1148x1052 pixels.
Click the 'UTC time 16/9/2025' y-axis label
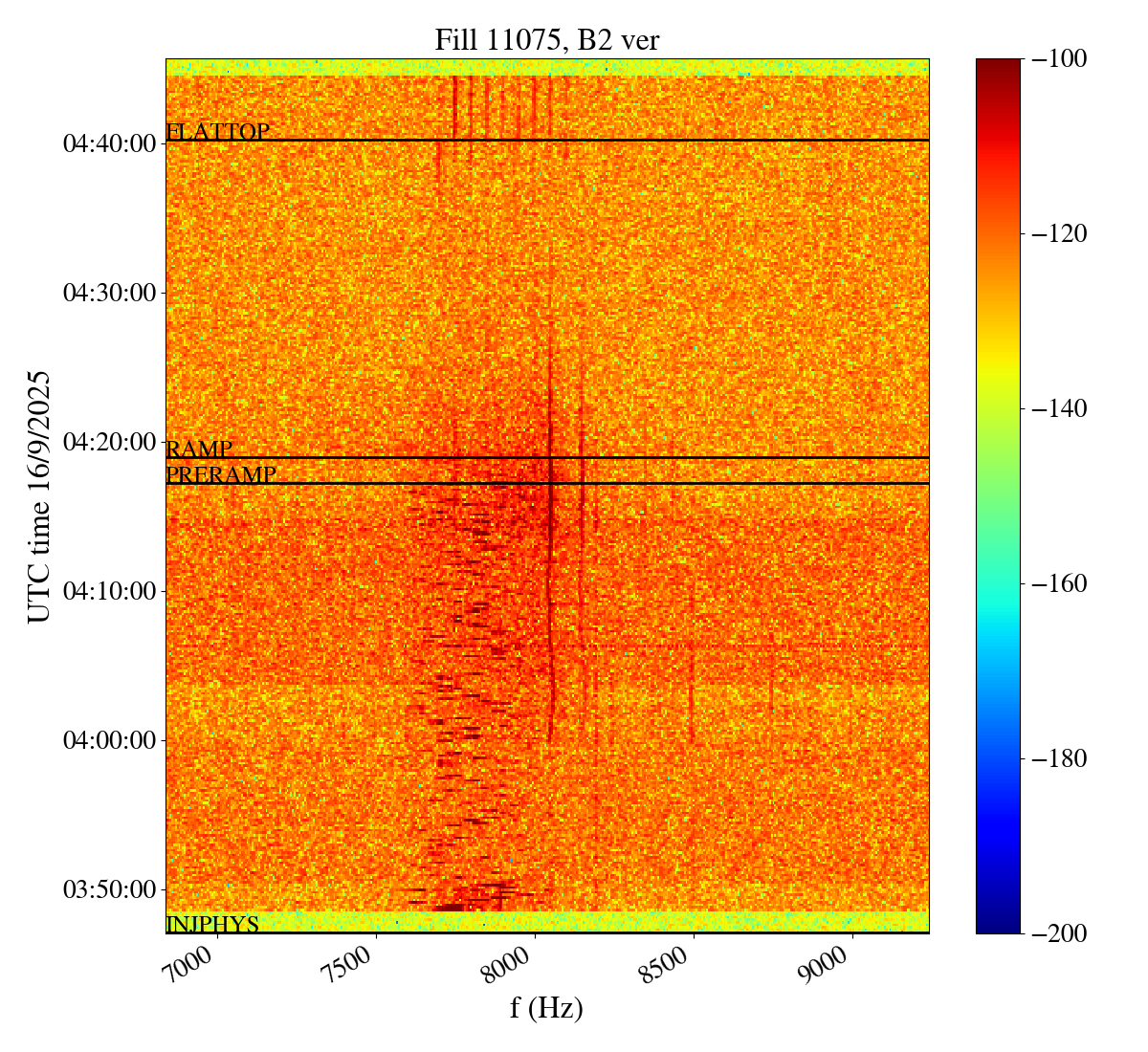pyautogui.click(x=39, y=495)
